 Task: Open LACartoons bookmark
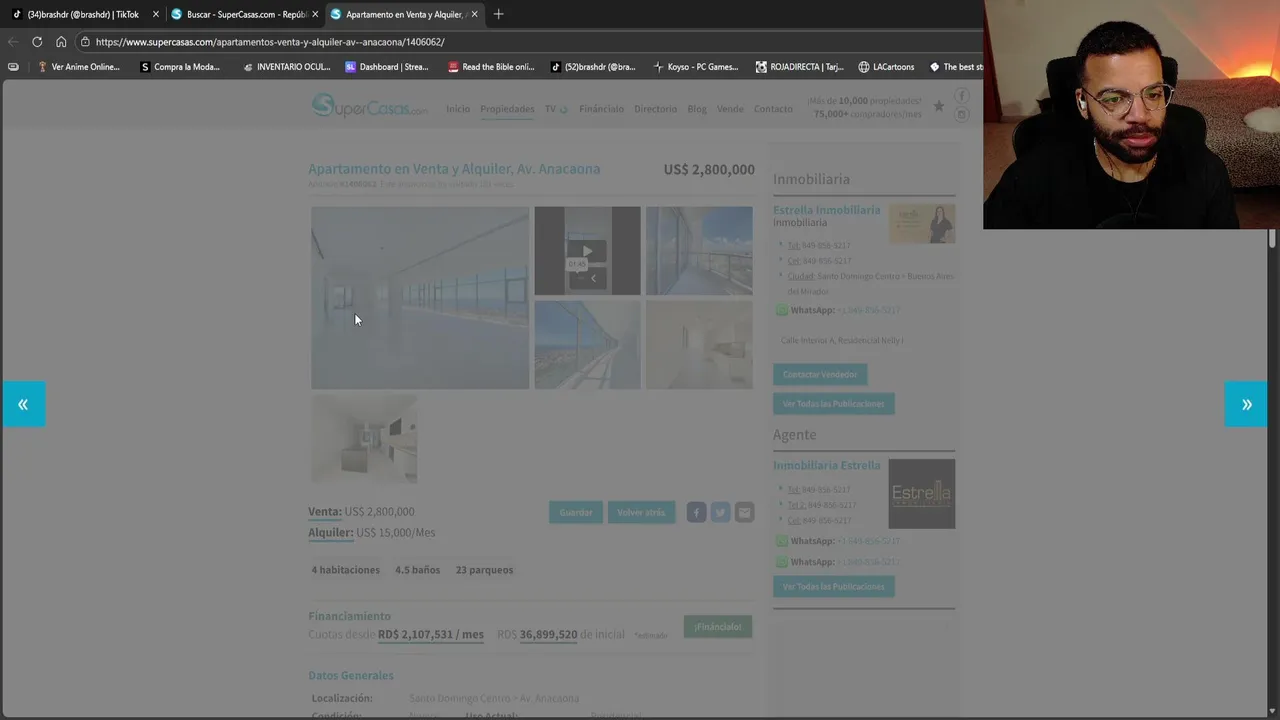(x=886, y=67)
